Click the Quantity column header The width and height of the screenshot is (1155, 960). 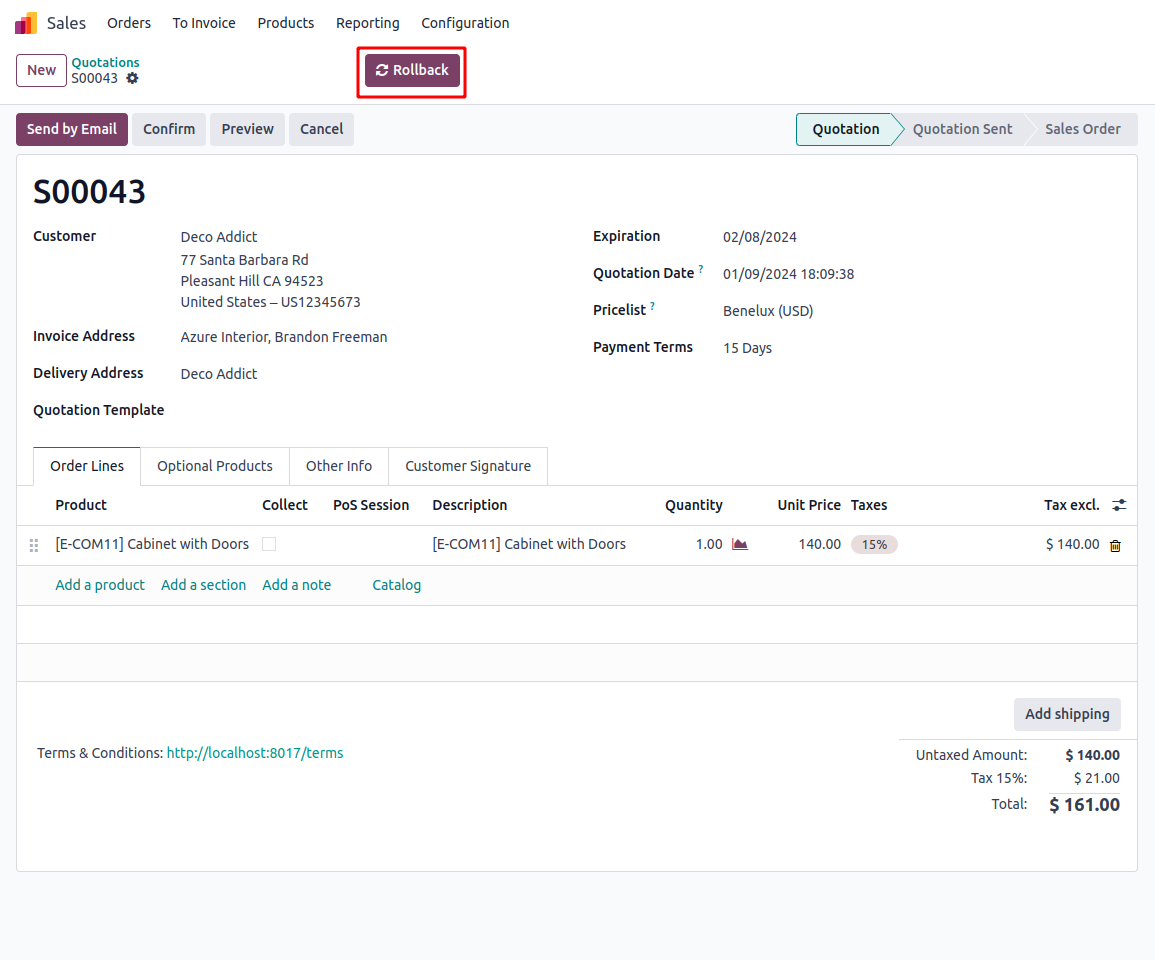coord(693,505)
